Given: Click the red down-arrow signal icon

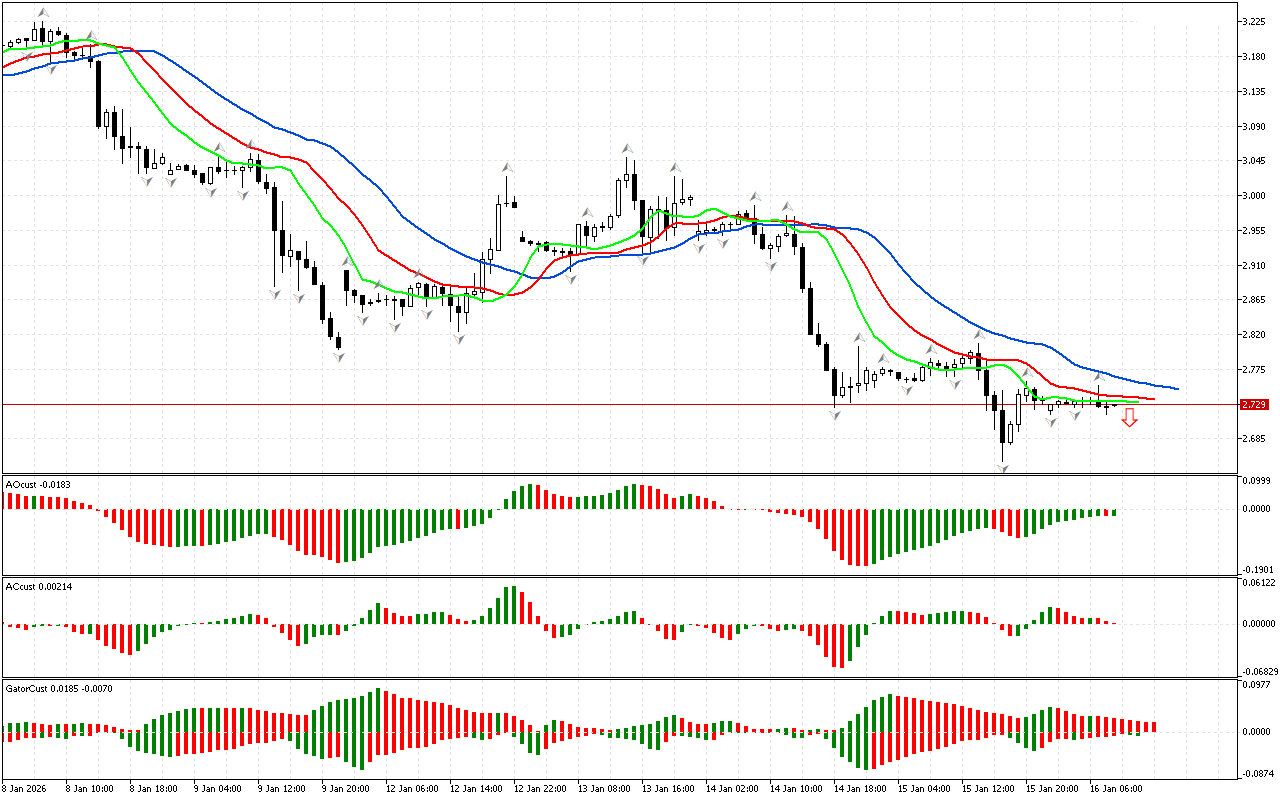Looking at the screenshot, I should [1129, 418].
